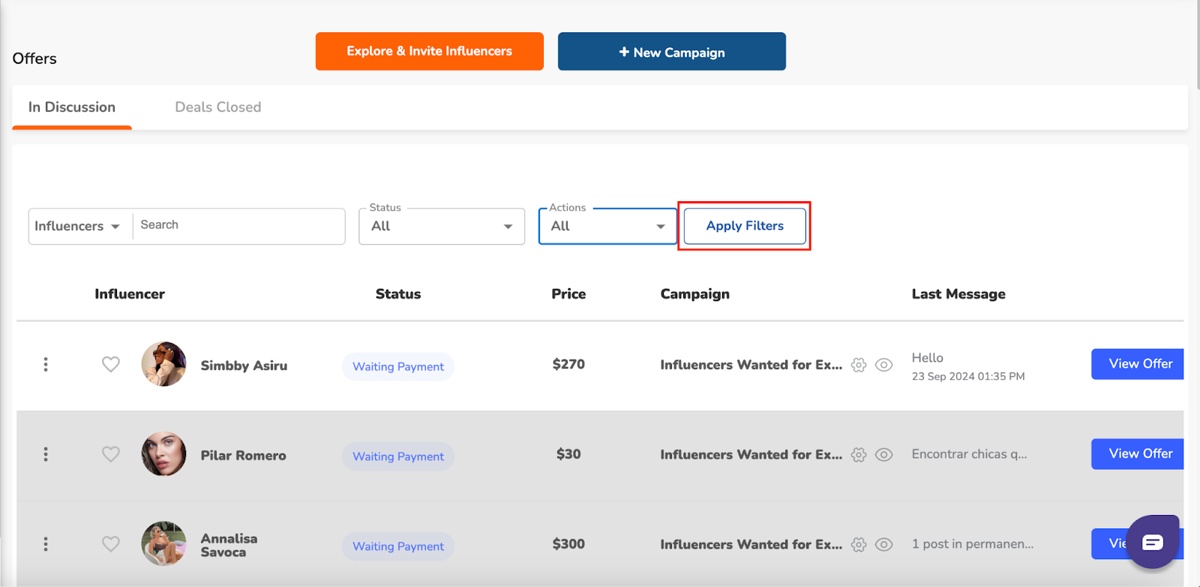
Task: Favorite Simbby Asiru with heart icon
Action: pos(111,365)
